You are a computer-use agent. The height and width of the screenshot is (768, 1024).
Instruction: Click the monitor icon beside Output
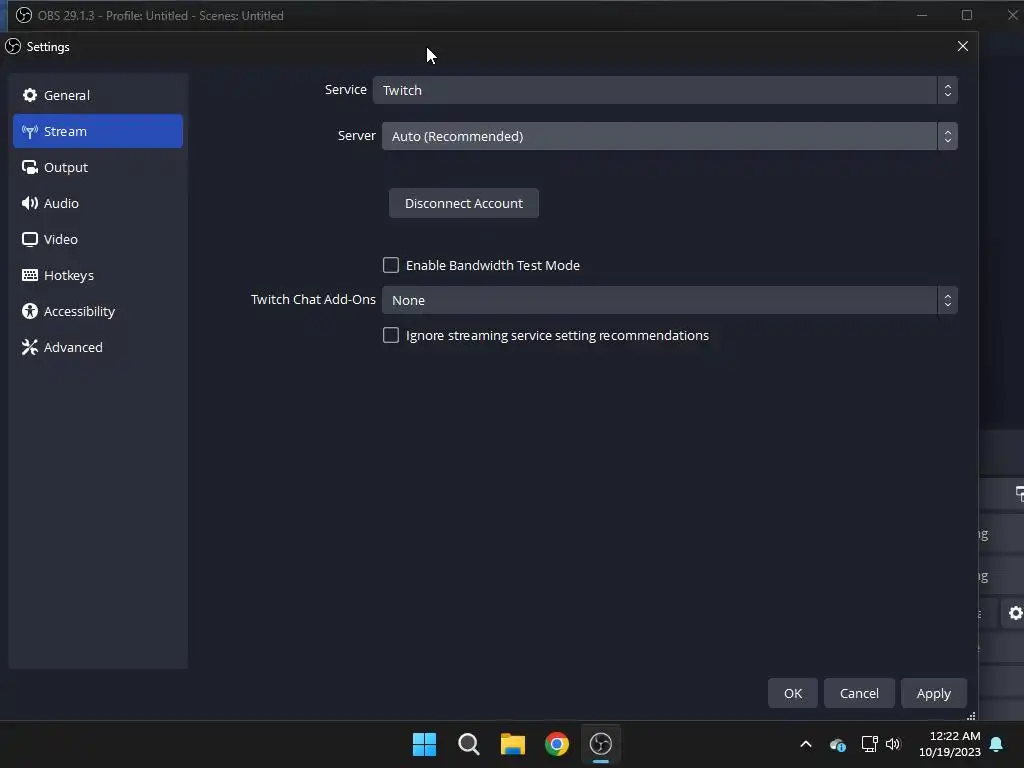(29, 167)
